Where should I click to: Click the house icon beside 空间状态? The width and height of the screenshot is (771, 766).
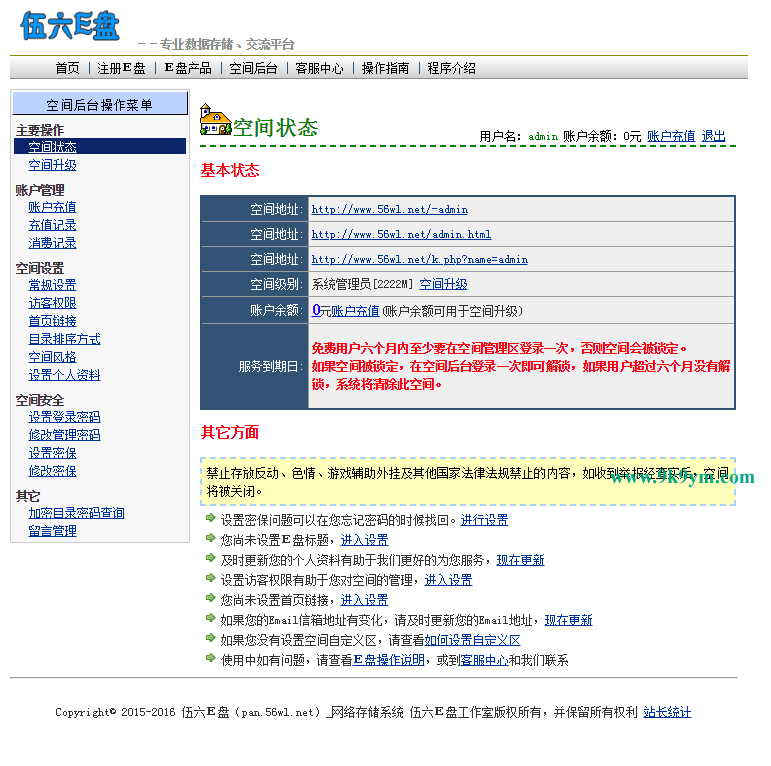tap(215, 120)
